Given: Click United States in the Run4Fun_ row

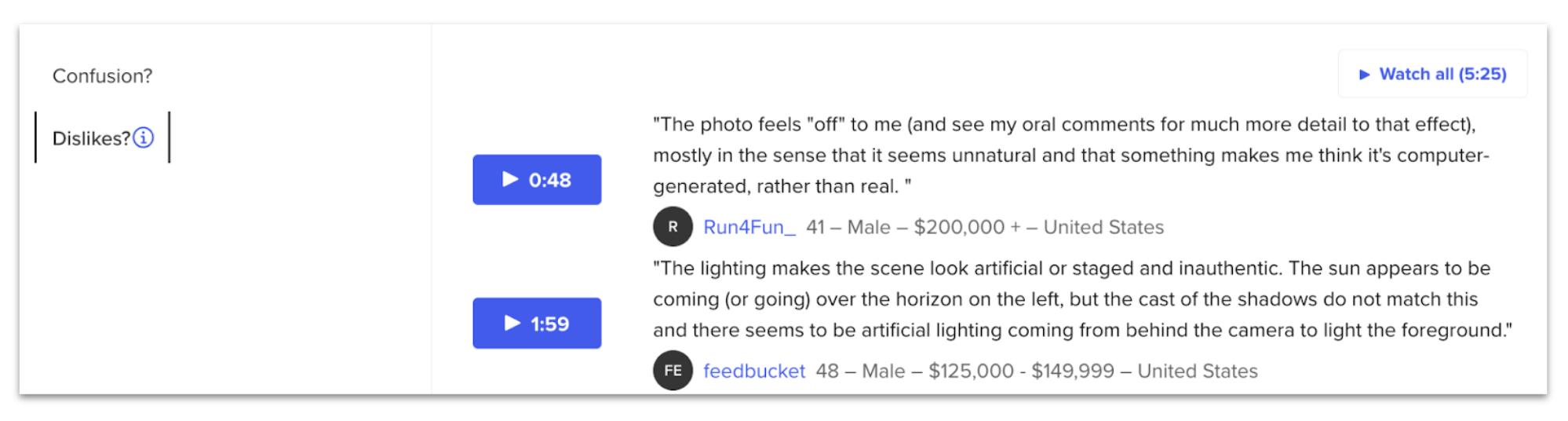Looking at the screenshot, I should [x=1103, y=227].
